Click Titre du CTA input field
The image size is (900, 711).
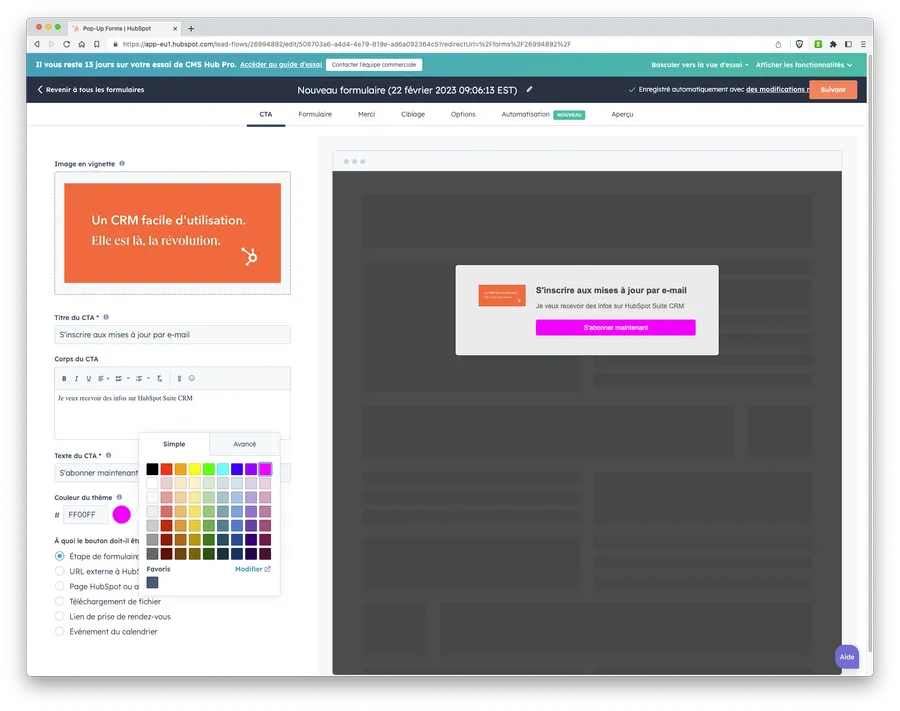point(172,335)
